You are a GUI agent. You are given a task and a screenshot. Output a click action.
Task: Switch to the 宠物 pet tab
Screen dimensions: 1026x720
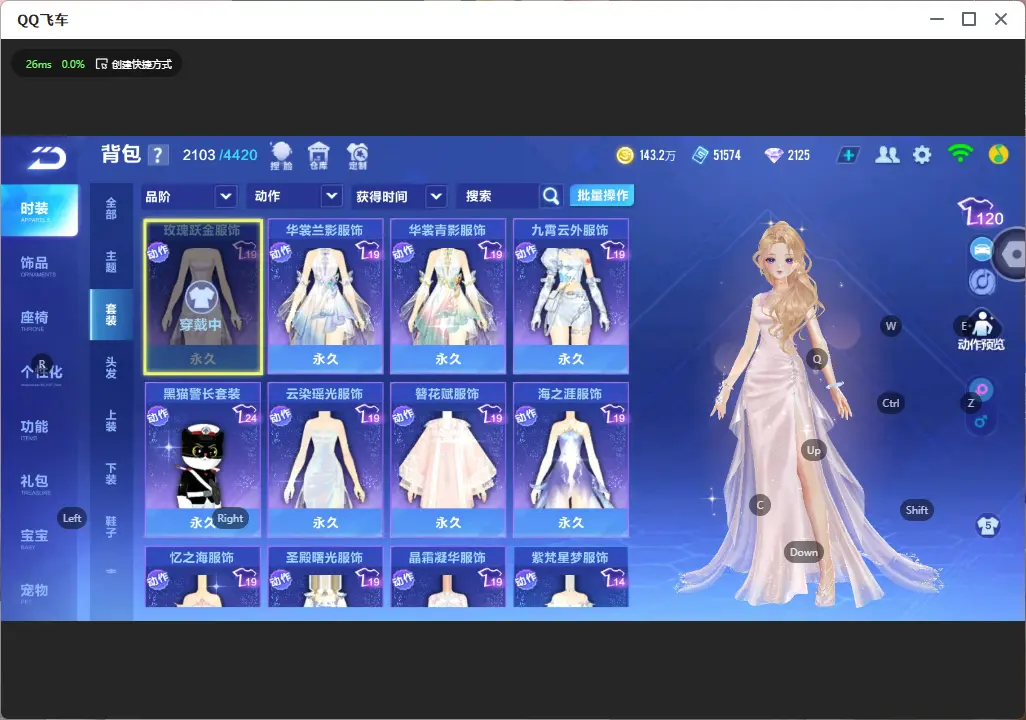coord(39,592)
